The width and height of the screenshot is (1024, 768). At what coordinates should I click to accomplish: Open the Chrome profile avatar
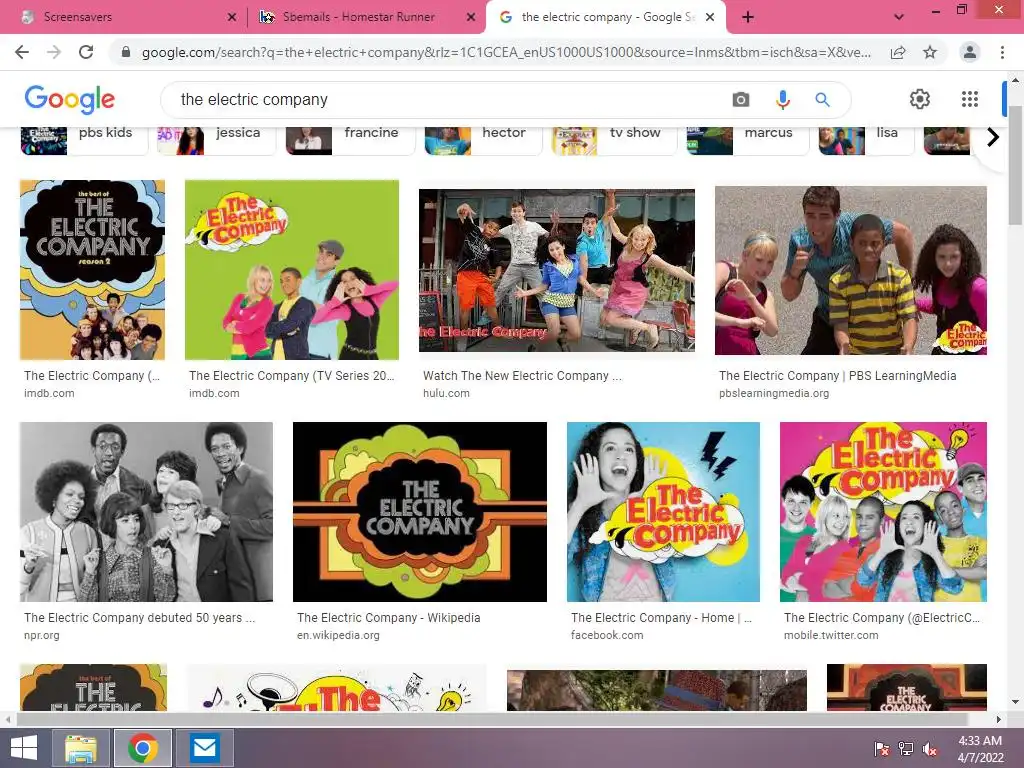point(970,52)
